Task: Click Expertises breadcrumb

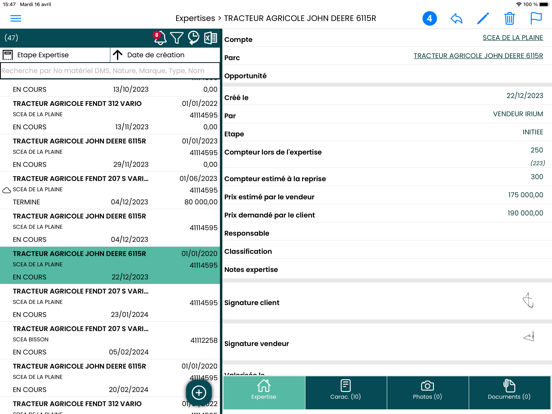Action: pos(195,18)
